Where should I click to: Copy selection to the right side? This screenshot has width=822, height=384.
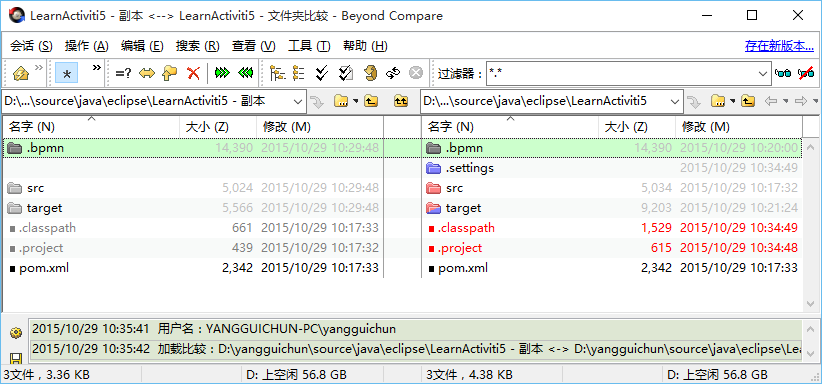tap(222, 73)
